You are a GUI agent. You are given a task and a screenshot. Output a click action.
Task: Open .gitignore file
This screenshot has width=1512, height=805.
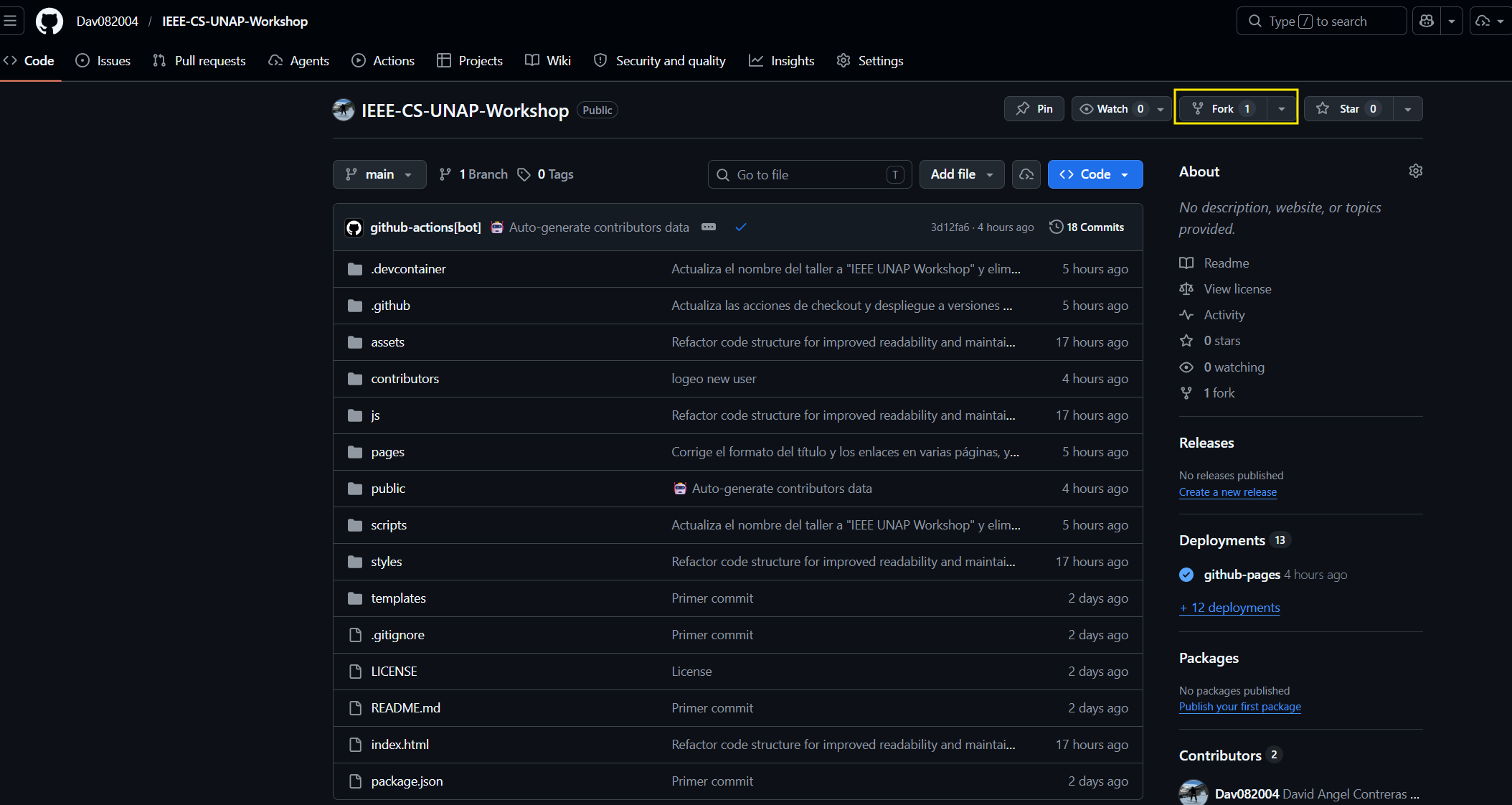pos(398,634)
